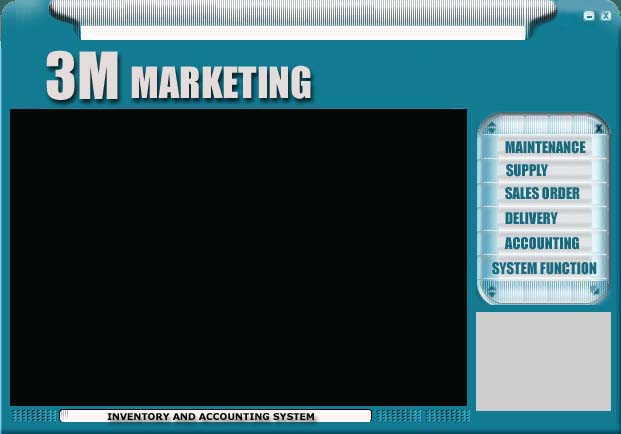Select the ACCOUNTING menu item
Viewport: 621px width, 434px height.
pyautogui.click(x=542, y=243)
